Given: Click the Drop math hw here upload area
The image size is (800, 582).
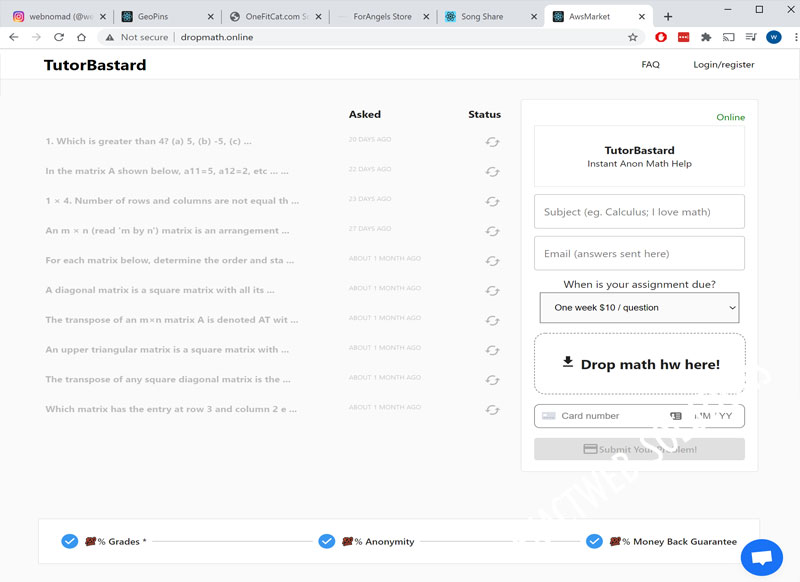Looking at the screenshot, I should point(640,364).
